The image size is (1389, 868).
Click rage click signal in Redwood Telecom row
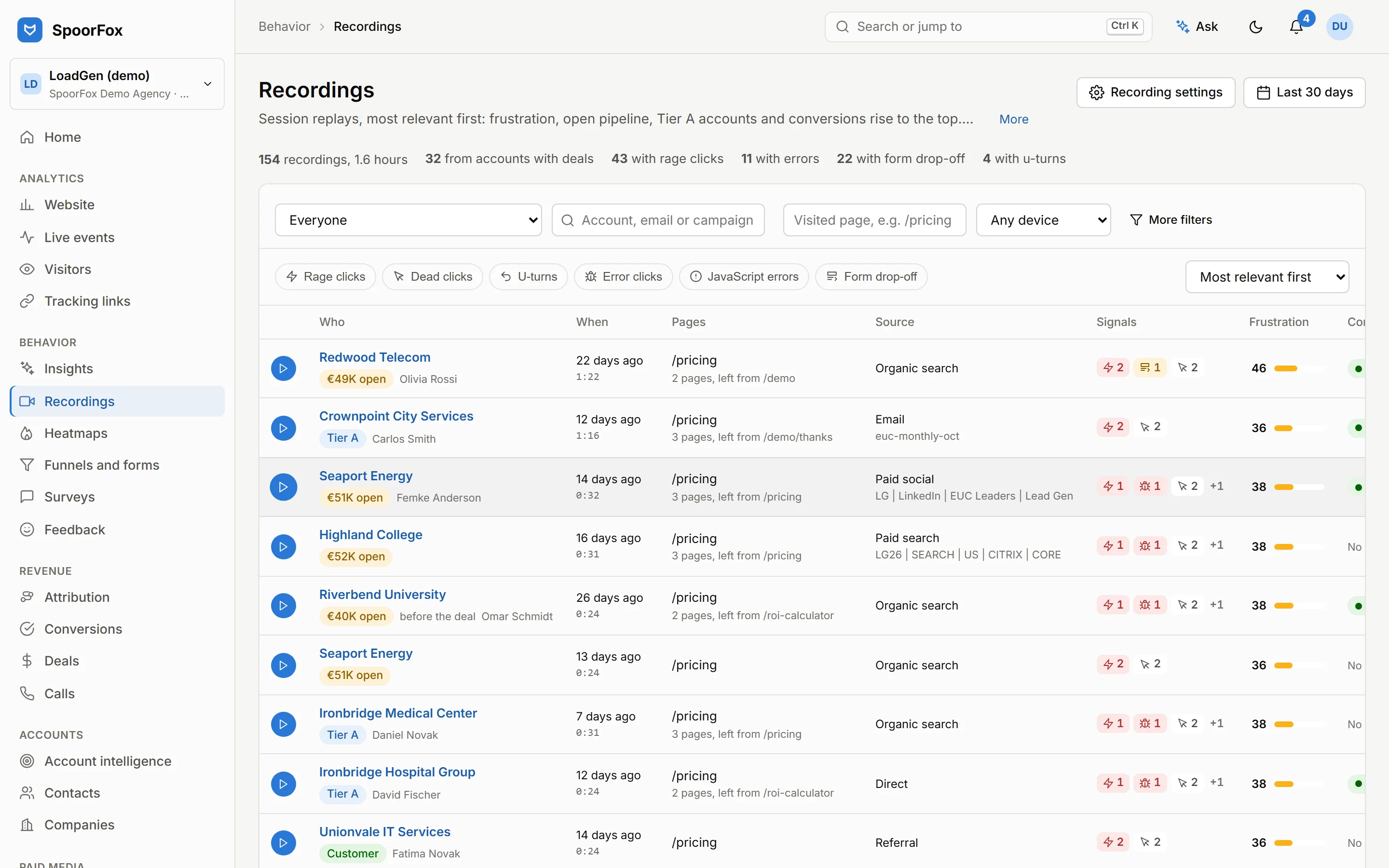click(x=1113, y=367)
